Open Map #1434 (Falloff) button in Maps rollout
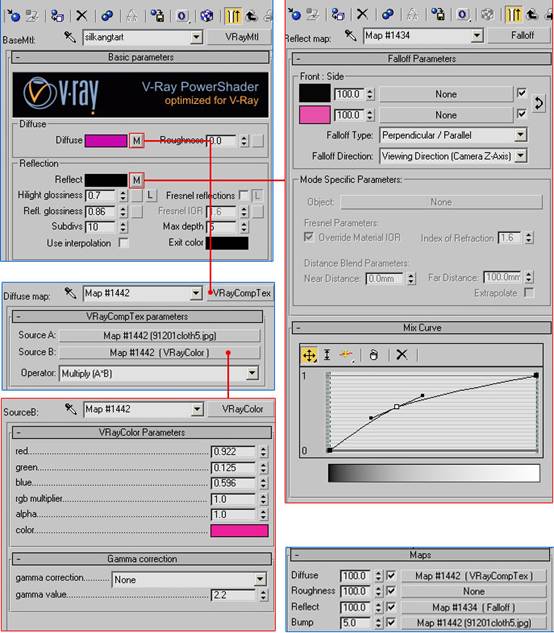Image resolution: width=554 pixels, height=633 pixels. click(474, 607)
